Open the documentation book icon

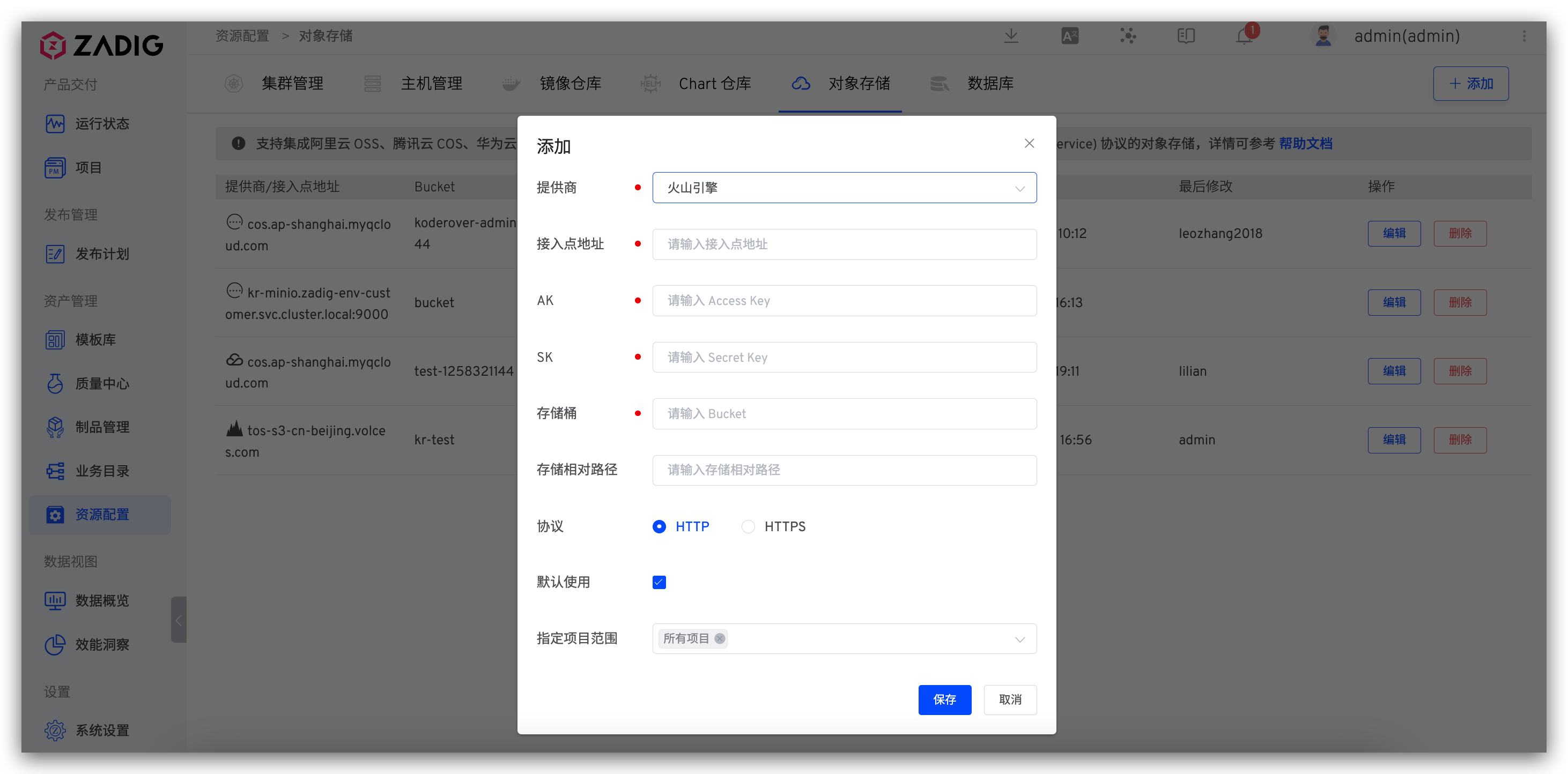click(1186, 36)
